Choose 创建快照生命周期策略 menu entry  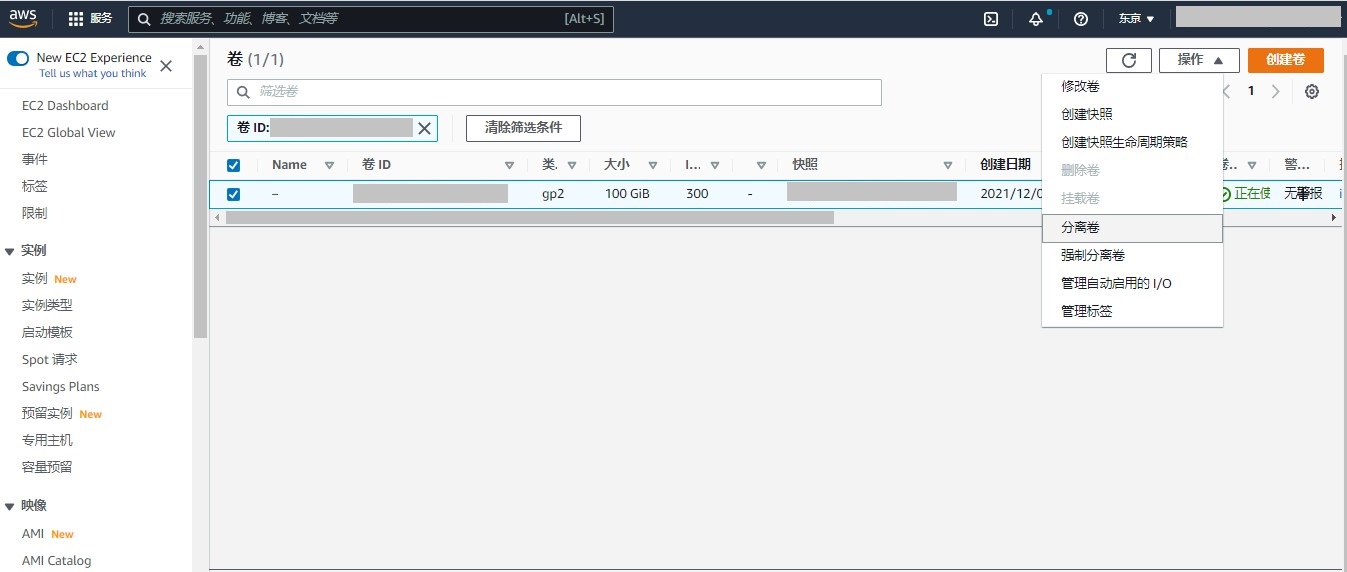1132,142
